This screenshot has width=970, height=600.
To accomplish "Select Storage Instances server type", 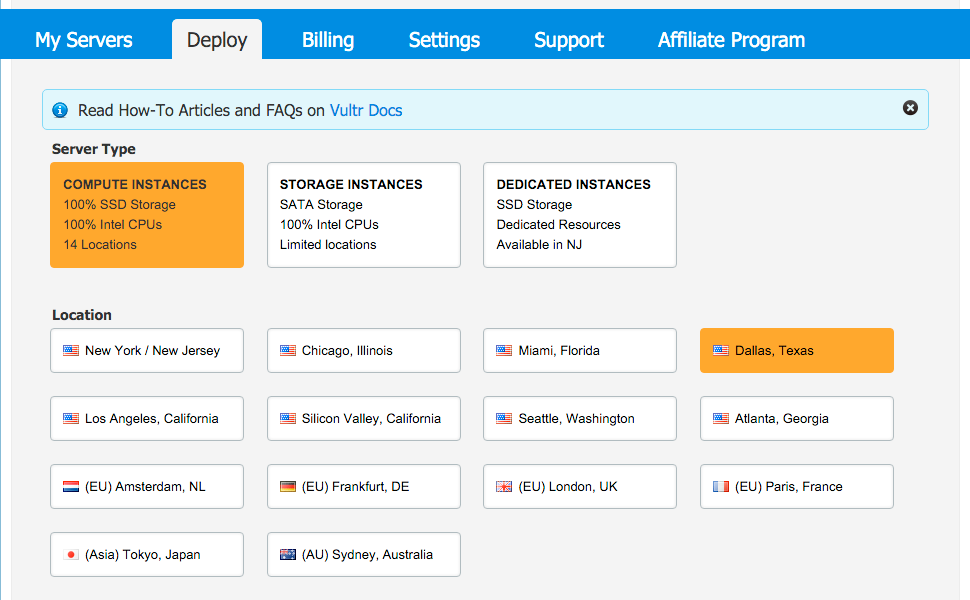I will click(x=363, y=215).
